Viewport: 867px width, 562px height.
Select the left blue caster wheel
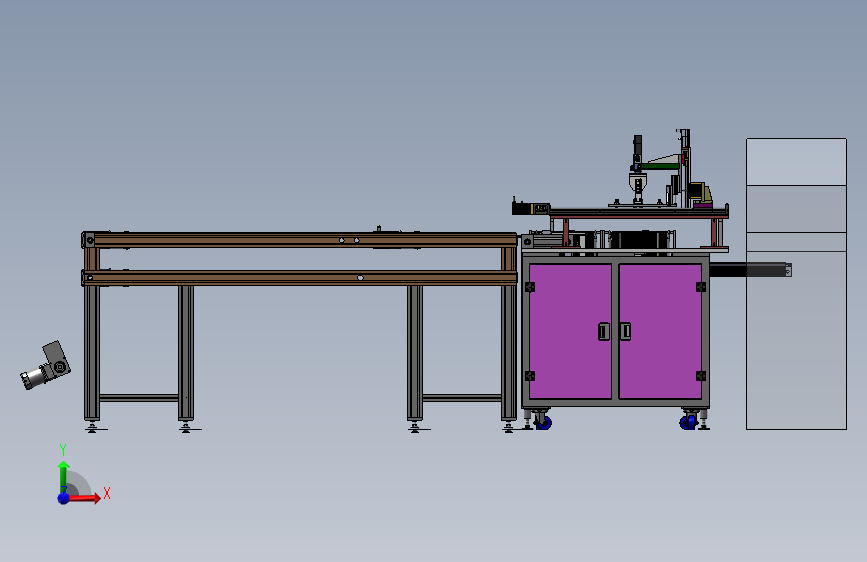pos(543,423)
